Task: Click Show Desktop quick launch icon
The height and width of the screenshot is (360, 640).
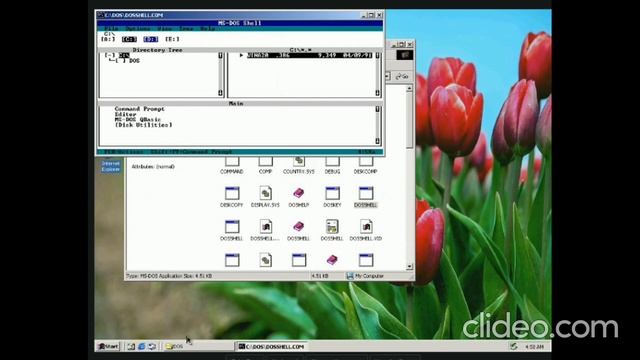Action: (x=131, y=347)
